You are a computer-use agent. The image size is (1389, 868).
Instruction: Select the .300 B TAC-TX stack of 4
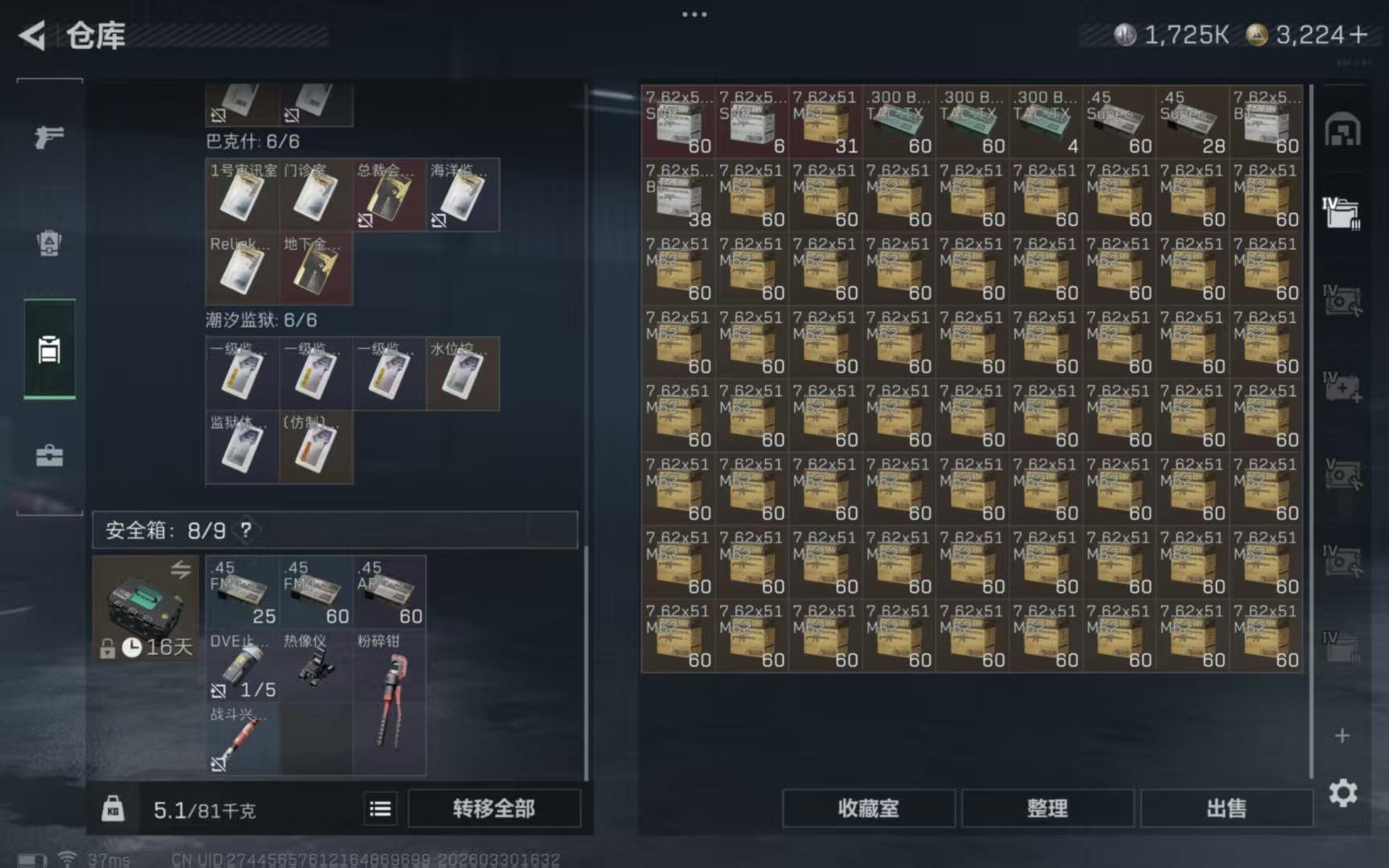(x=1046, y=121)
